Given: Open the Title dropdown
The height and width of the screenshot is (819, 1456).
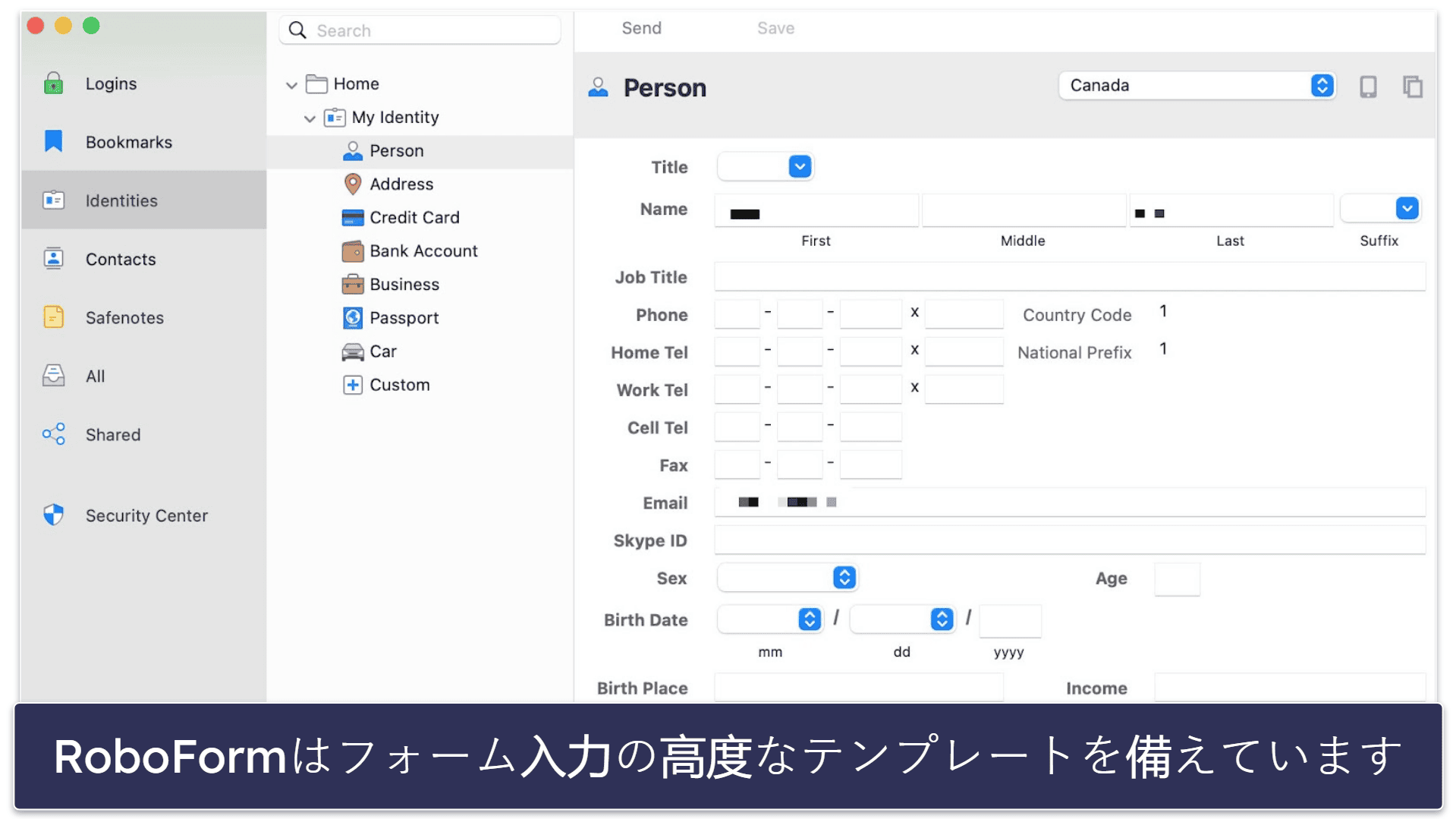Looking at the screenshot, I should [765, 166].
